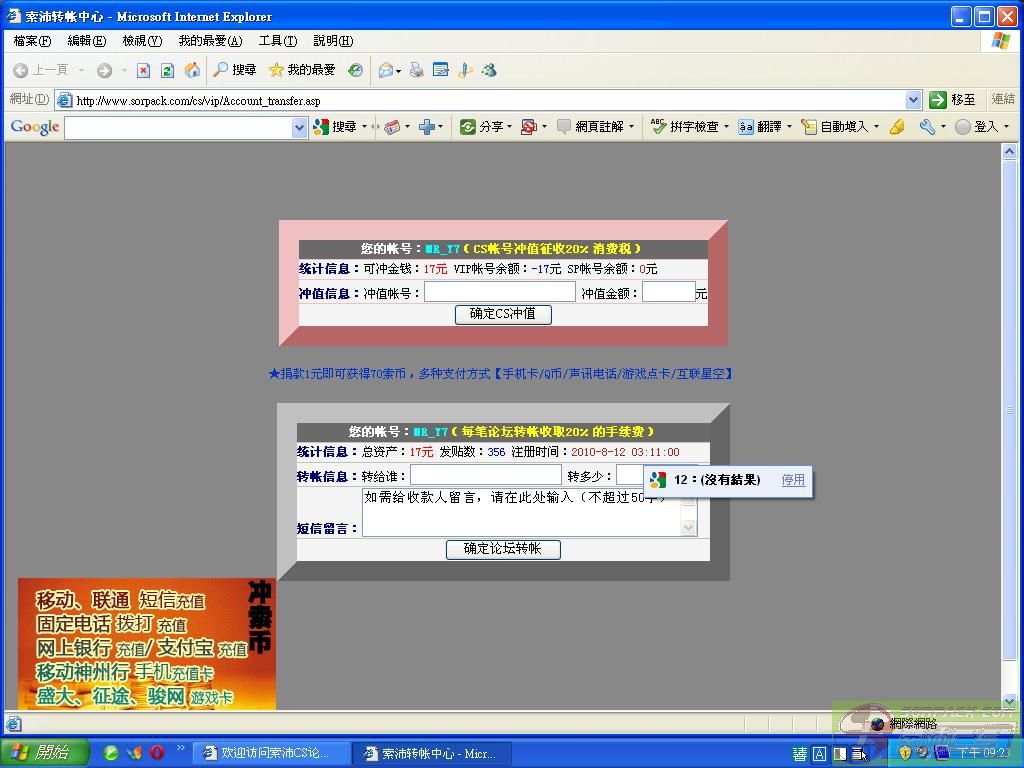Go to the Home page icon

pos(192,70)
